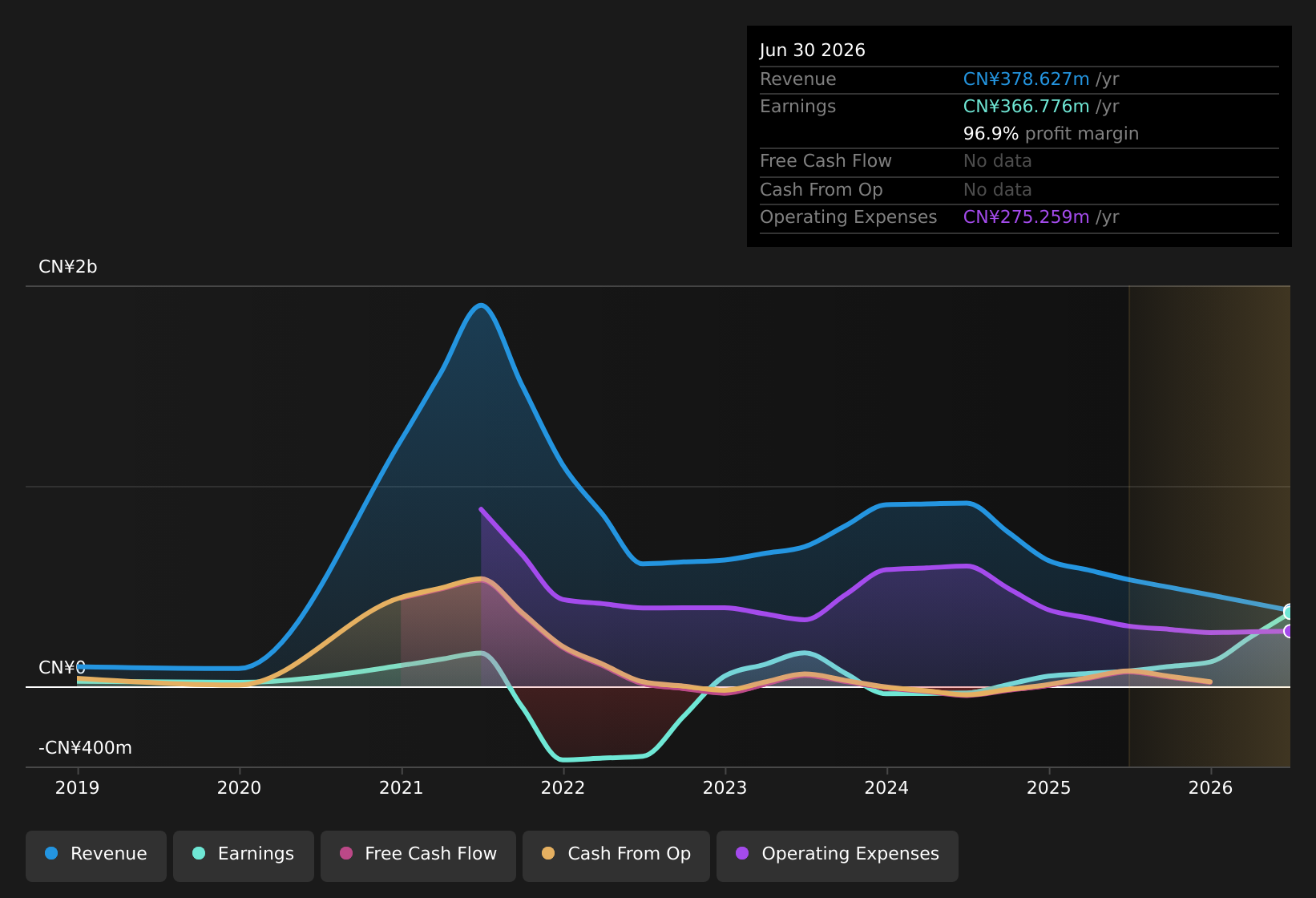1316x898 pixels.
Task: Click the 2019 x-axis label
Action: point(78,788)
